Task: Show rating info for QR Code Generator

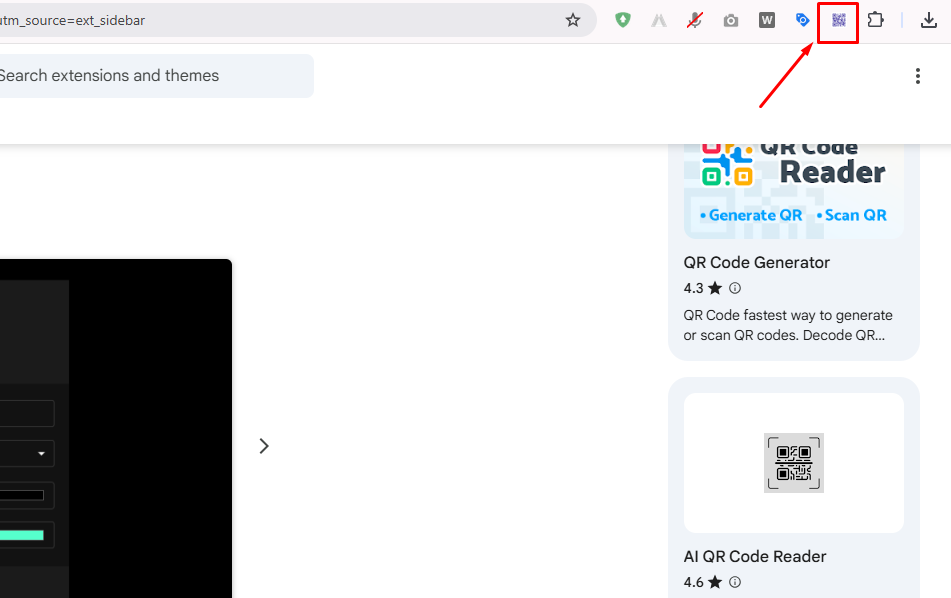Action: pyautogui.click(x=734, y=288)
